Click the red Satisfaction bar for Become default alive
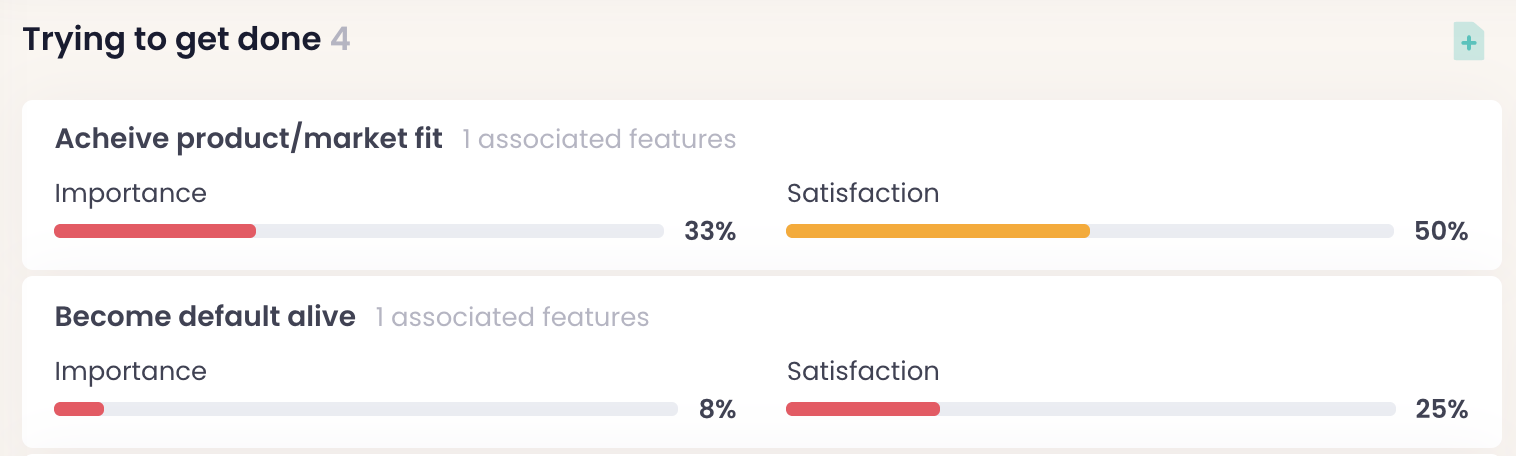Screen dimensions: 1516x456 (x=863, y=409)
